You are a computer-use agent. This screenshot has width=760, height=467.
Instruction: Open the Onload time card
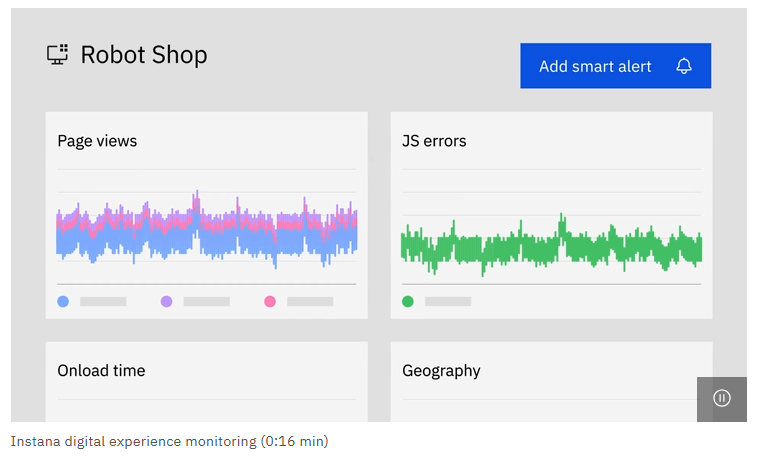[x=101, y=371]
